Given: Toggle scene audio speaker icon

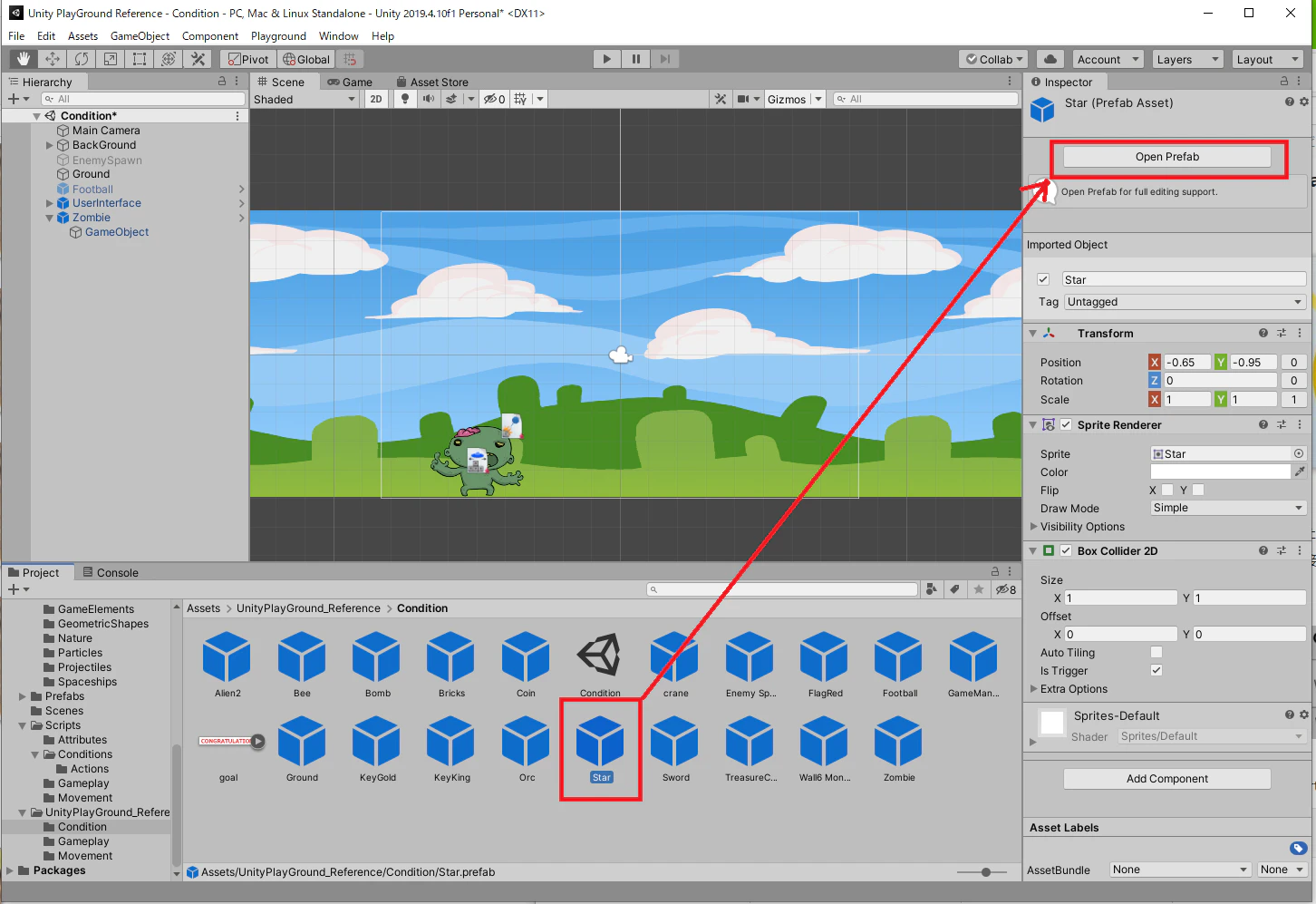Looking at the screenshot, I should pyautogui.click(x=428, y=99).
